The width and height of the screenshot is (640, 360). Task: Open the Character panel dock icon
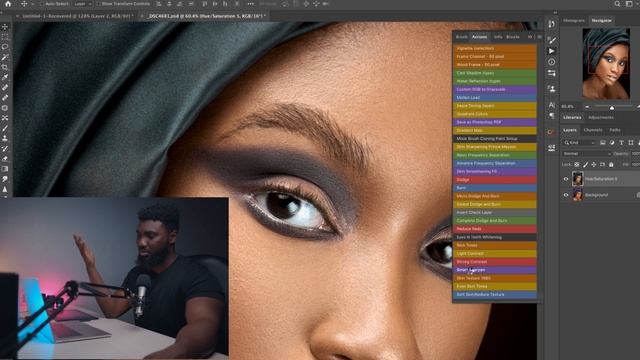pos(551,105)
